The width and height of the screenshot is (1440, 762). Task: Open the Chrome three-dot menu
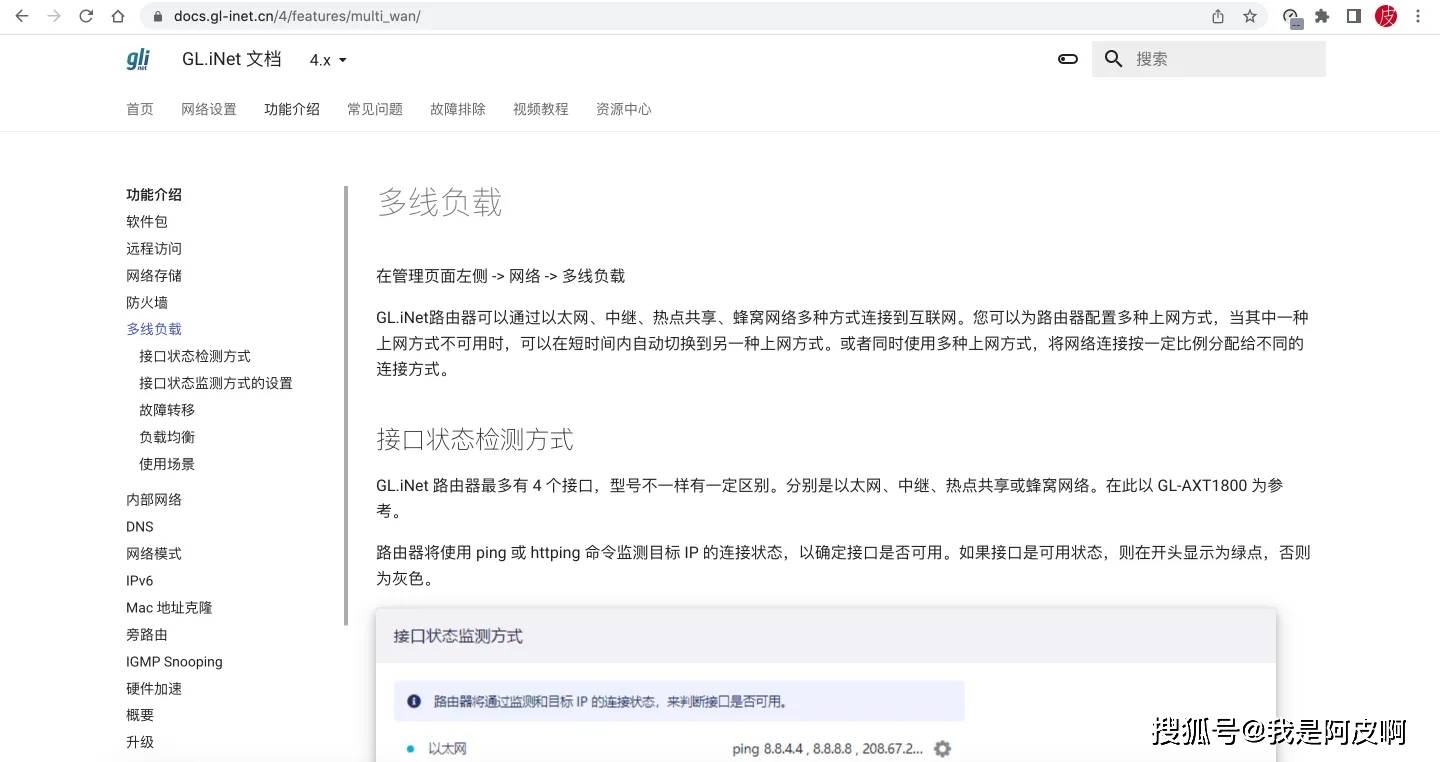(1418, 16)
